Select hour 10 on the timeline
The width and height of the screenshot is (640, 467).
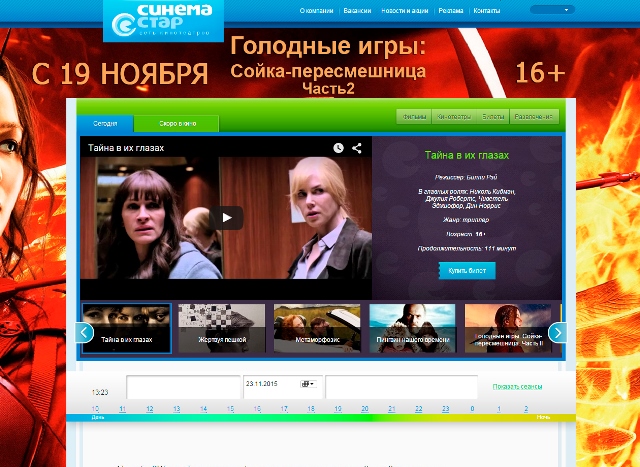(x=95, y=409)
